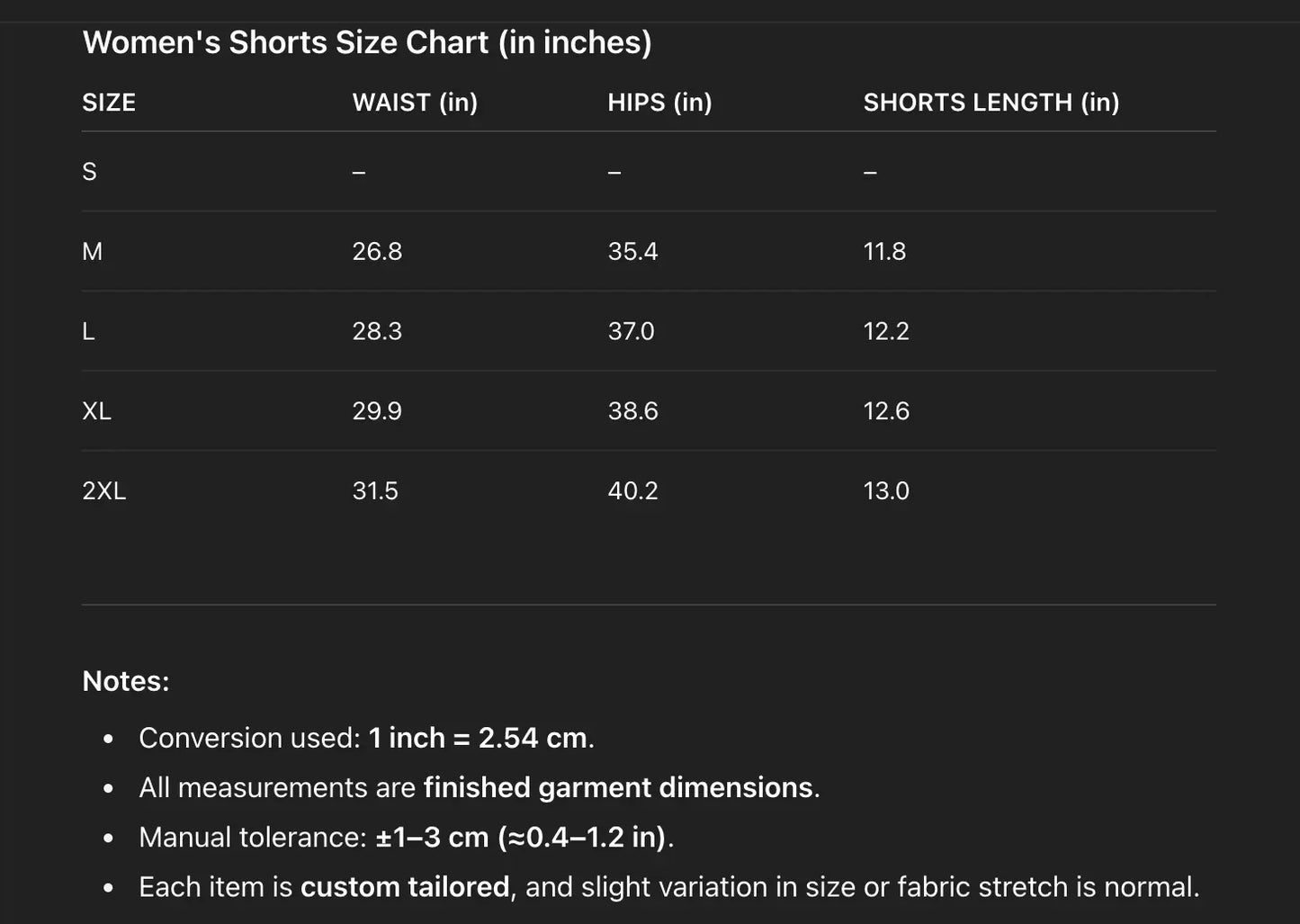Viewport: 1300px width, 924px height.
Task: Select the XL size row label
Action: 96,411
